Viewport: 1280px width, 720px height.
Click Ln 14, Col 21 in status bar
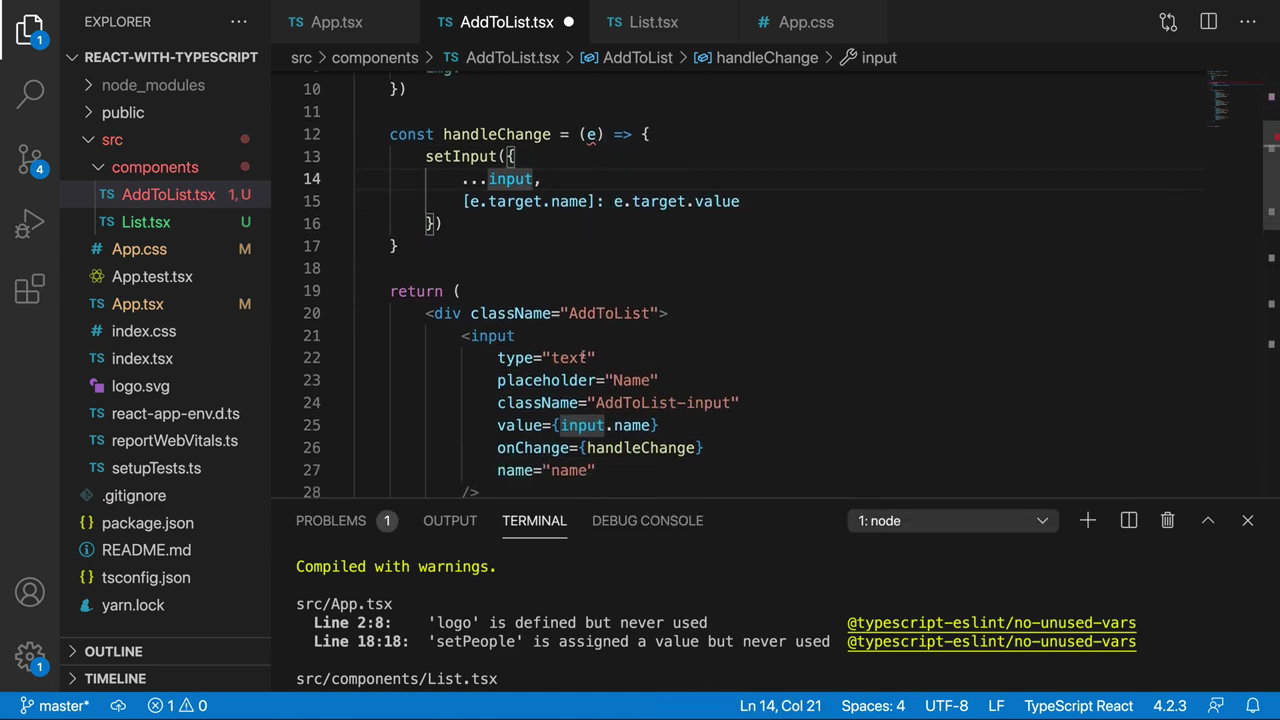[780, 706]
